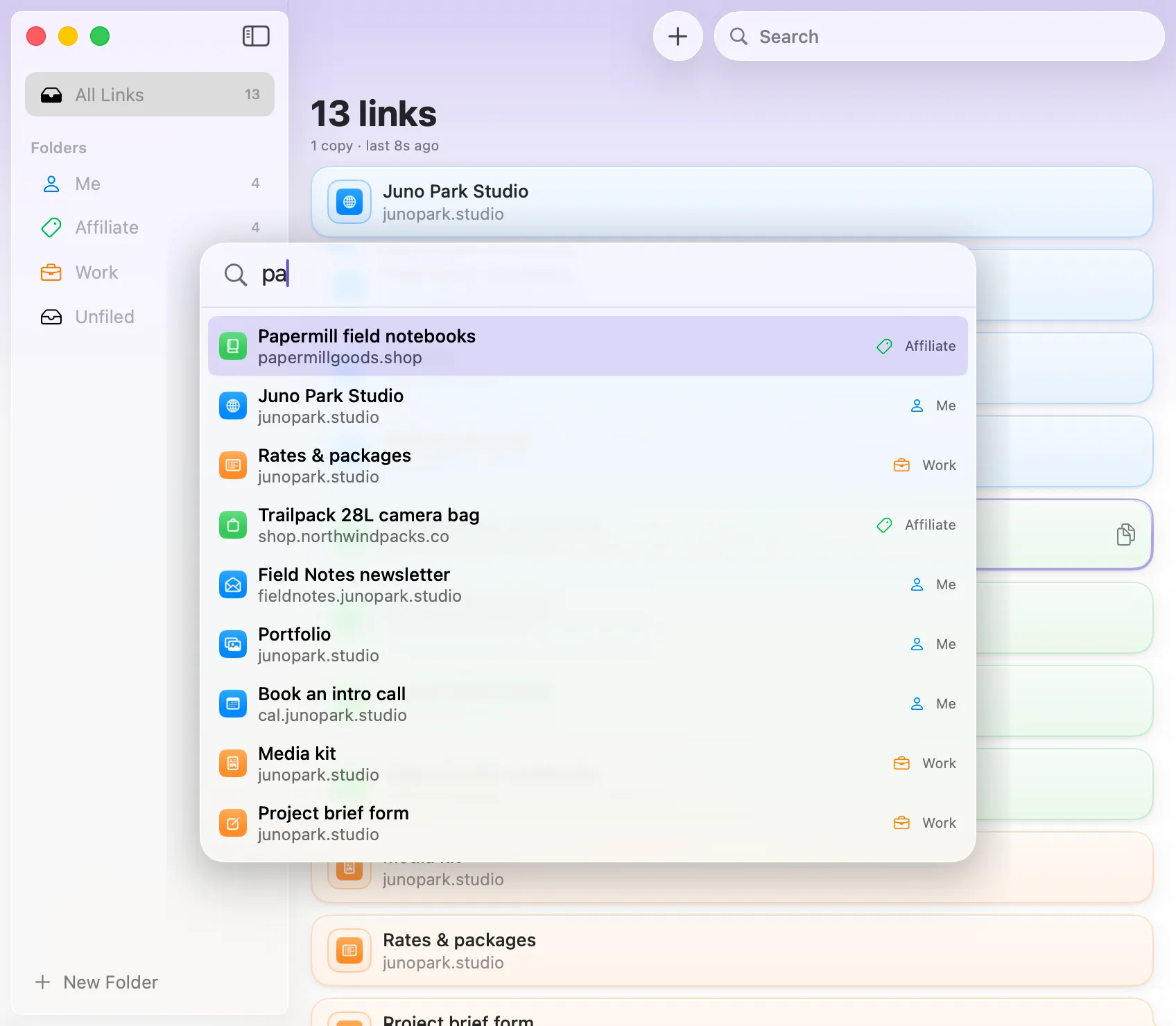Viewport: 1176px width, 1026px height.
Task: Select the Trailpack 28L camera bag result
Action: [588, 525]
